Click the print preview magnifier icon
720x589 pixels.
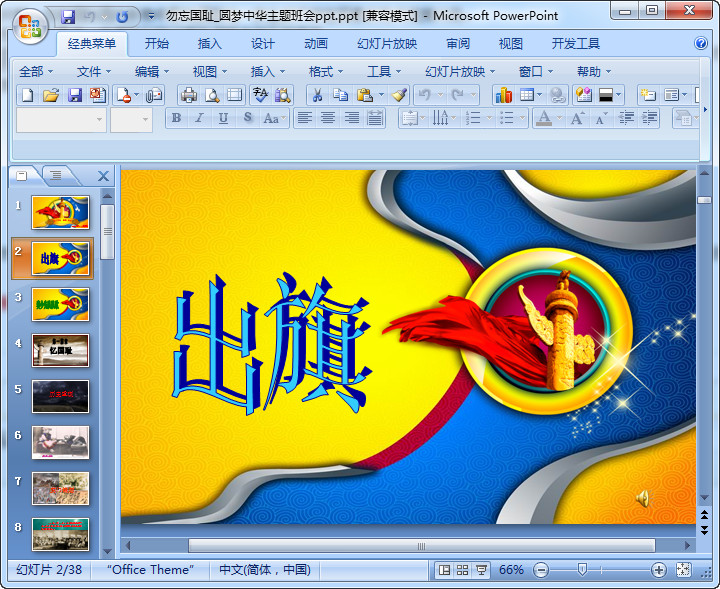212,95
